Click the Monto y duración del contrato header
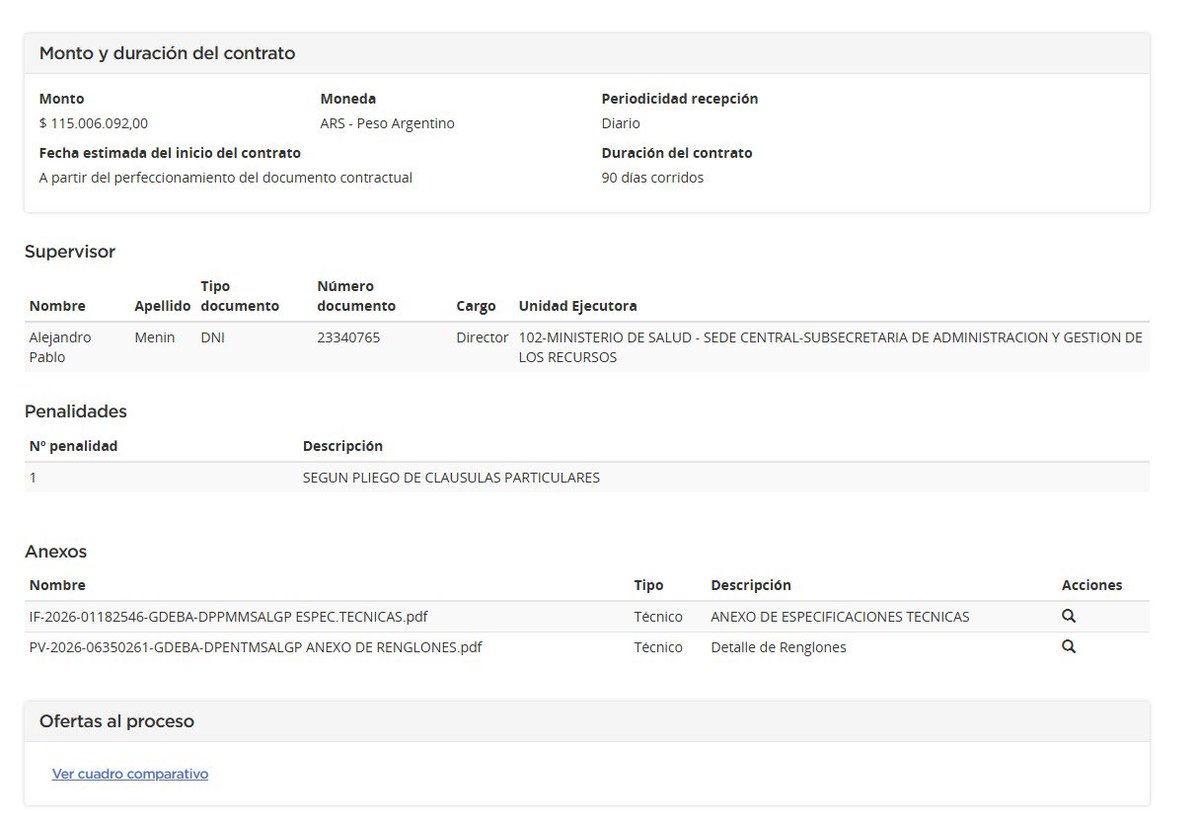This screenshot has width=1200, height=820. pyautogui.click(x=167, y=53)
